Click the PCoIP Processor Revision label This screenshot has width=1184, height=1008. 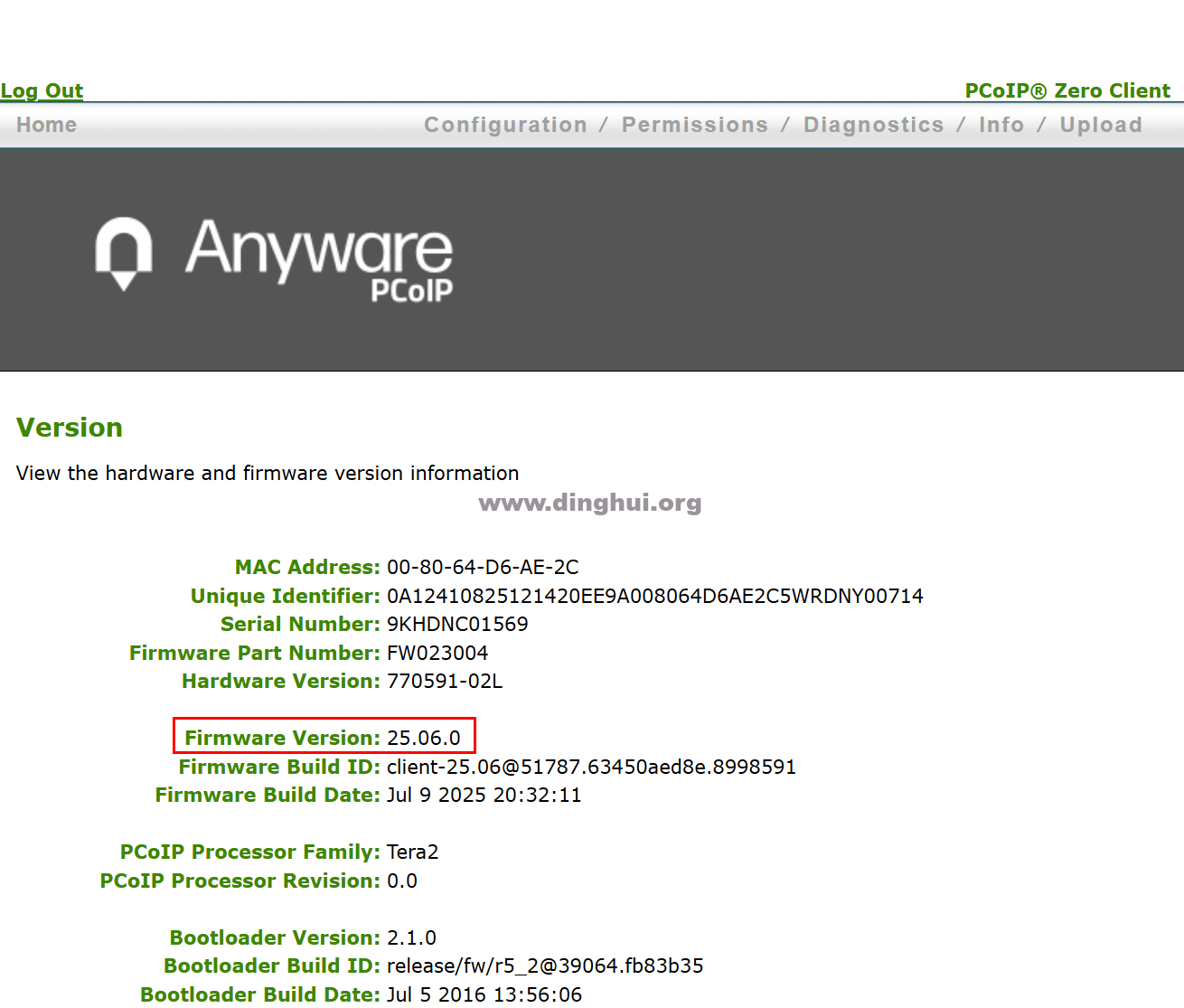pyautogui.click(x=240, y=881)
